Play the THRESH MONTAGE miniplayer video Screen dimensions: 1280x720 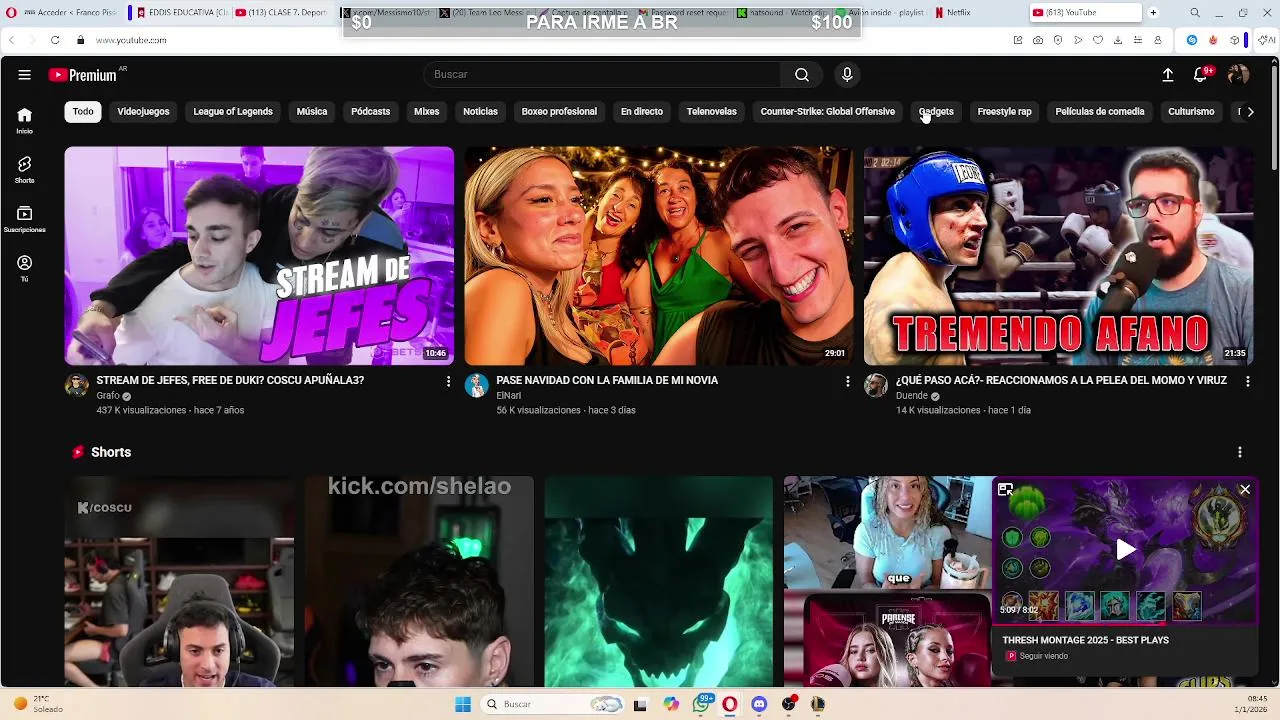tap(1125, 549)
